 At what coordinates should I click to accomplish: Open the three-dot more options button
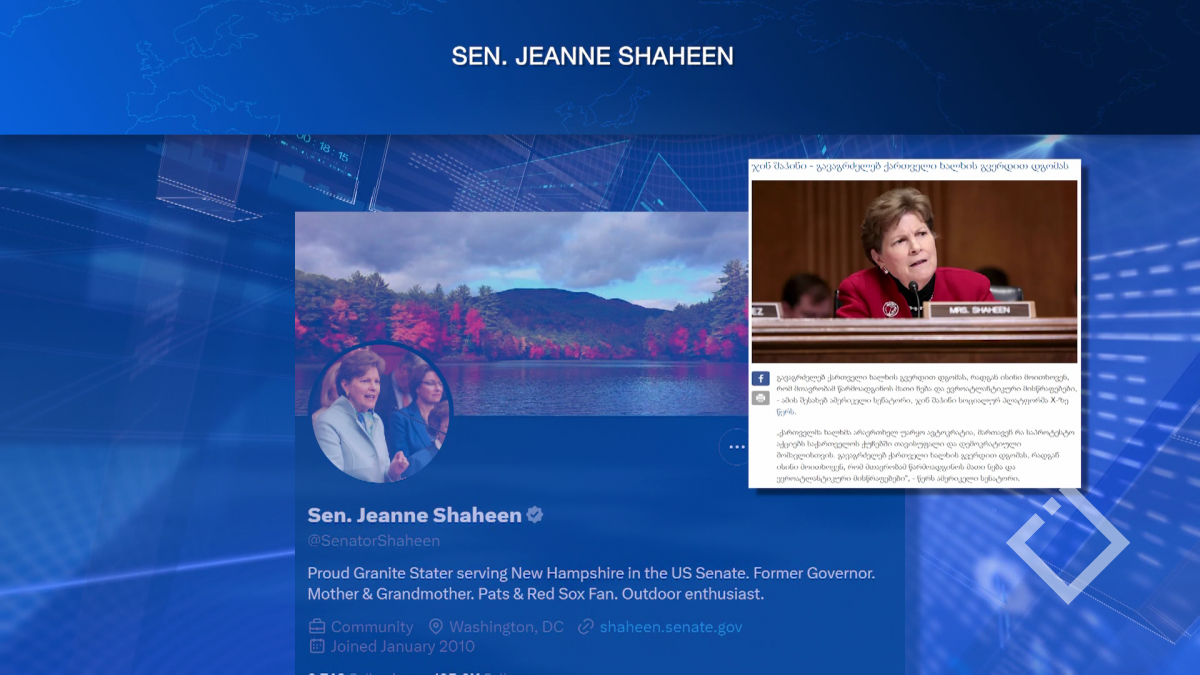[x=737, y=447]
